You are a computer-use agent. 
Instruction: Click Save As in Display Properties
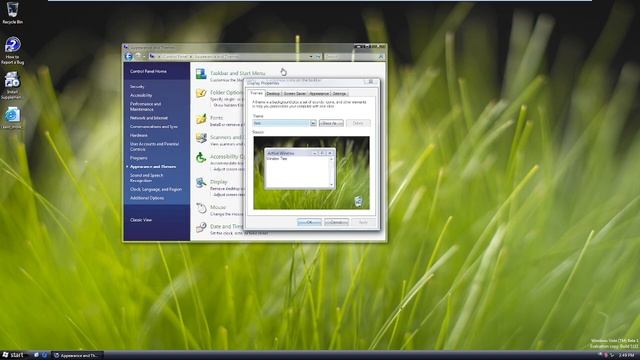331,123
